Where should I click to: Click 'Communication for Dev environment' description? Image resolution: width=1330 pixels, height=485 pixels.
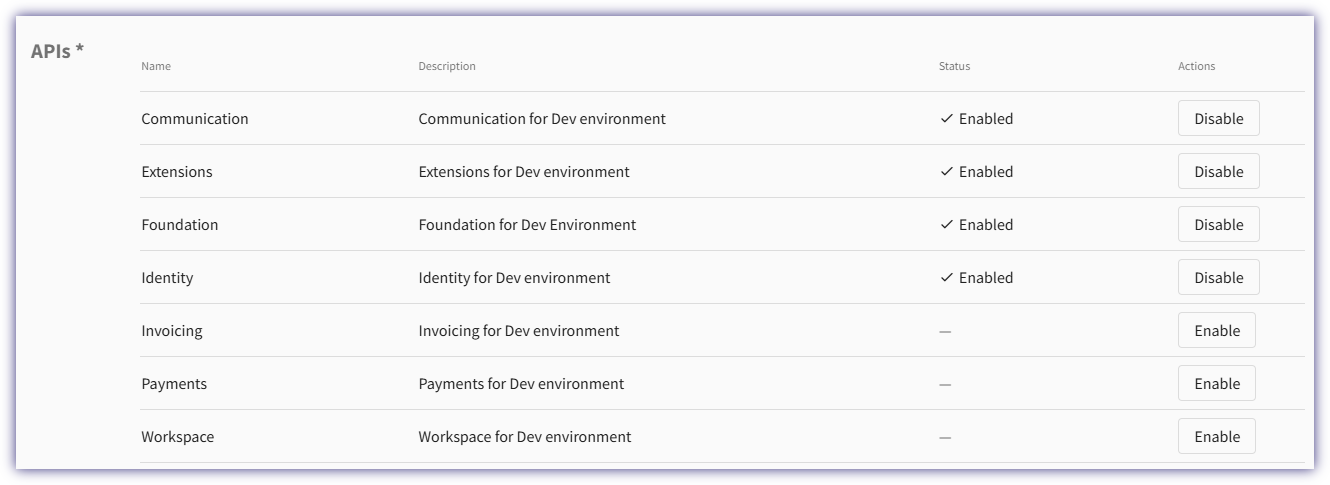click(542, 118)
